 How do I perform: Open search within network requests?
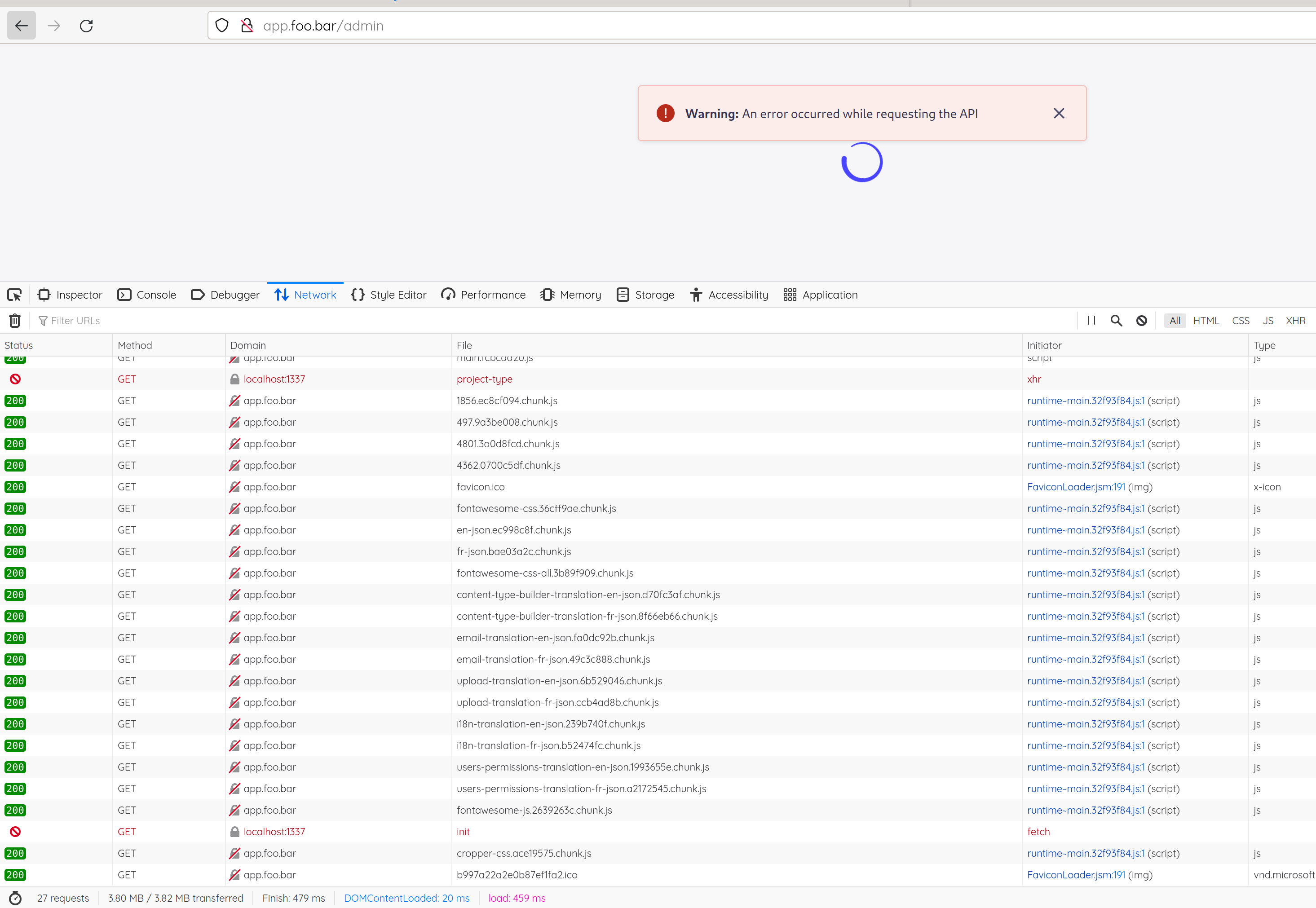[1116, 320]
